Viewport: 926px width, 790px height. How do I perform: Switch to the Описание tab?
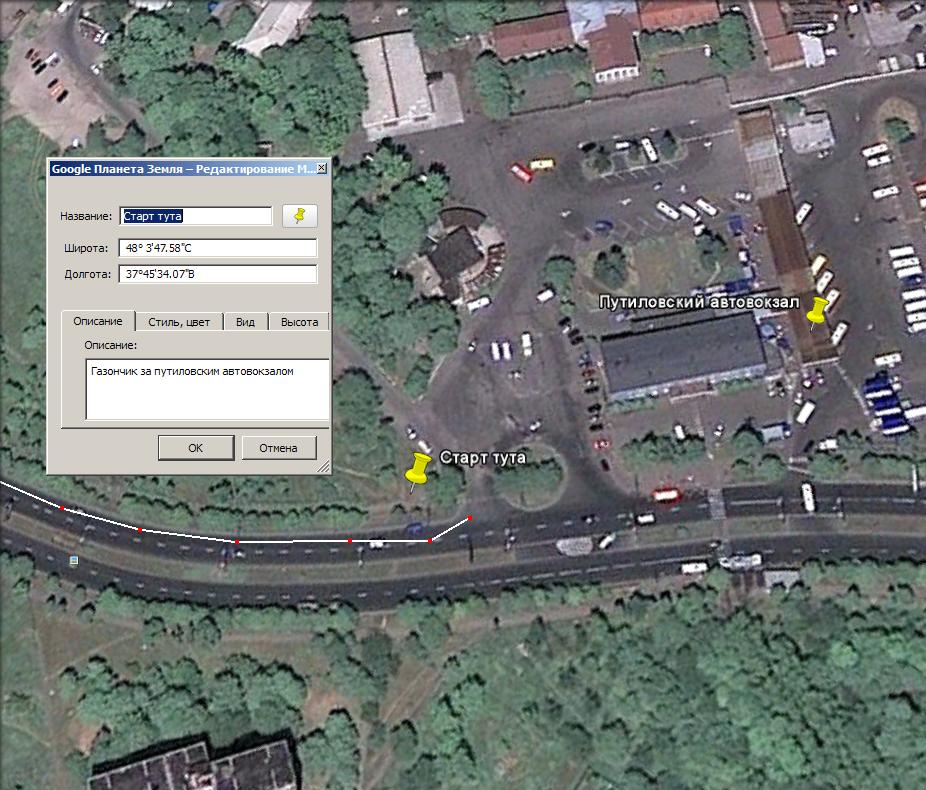pos(98,321)
